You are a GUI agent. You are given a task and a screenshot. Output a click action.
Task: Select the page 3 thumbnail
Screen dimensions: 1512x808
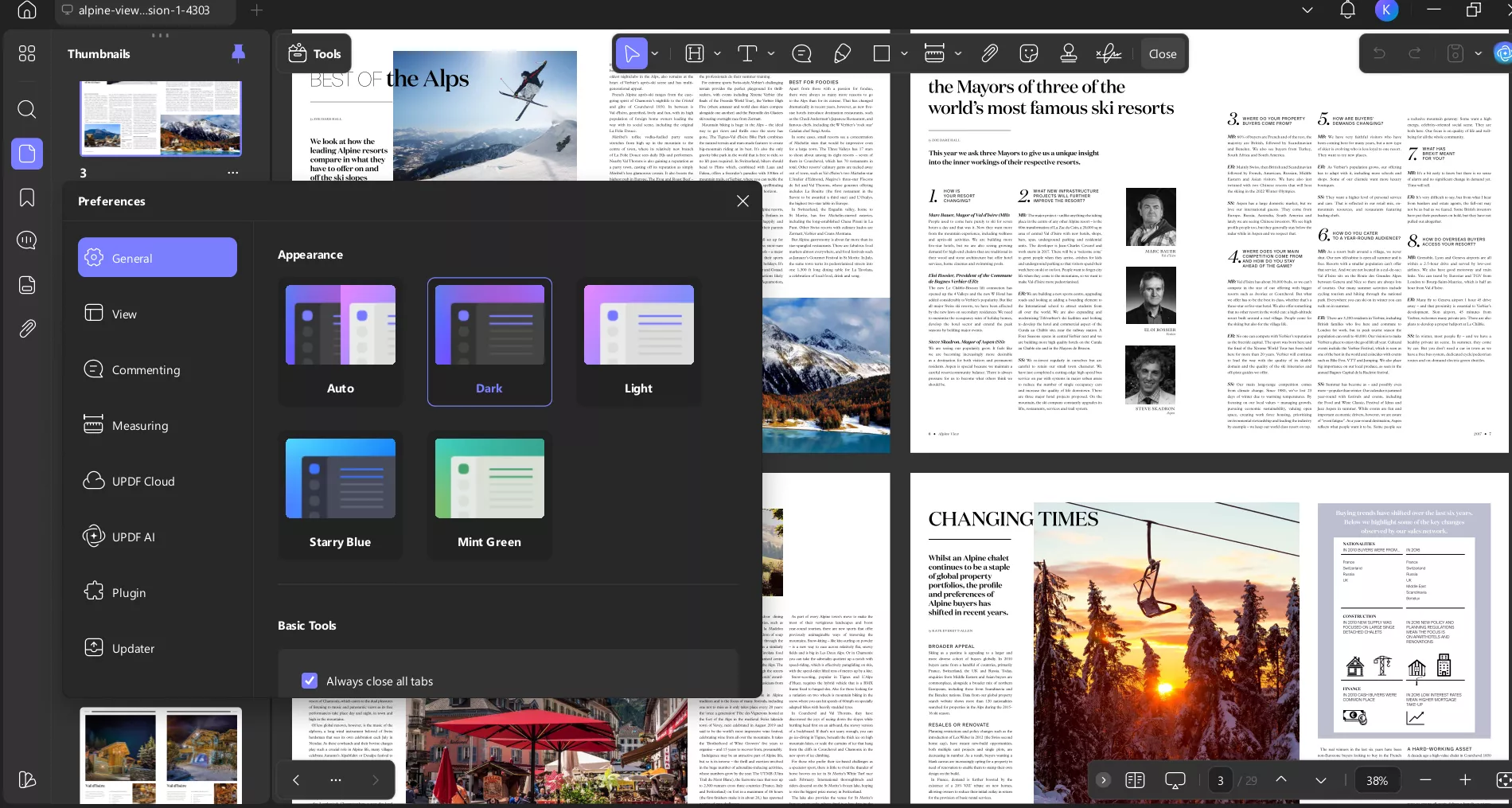click(161, 118)
